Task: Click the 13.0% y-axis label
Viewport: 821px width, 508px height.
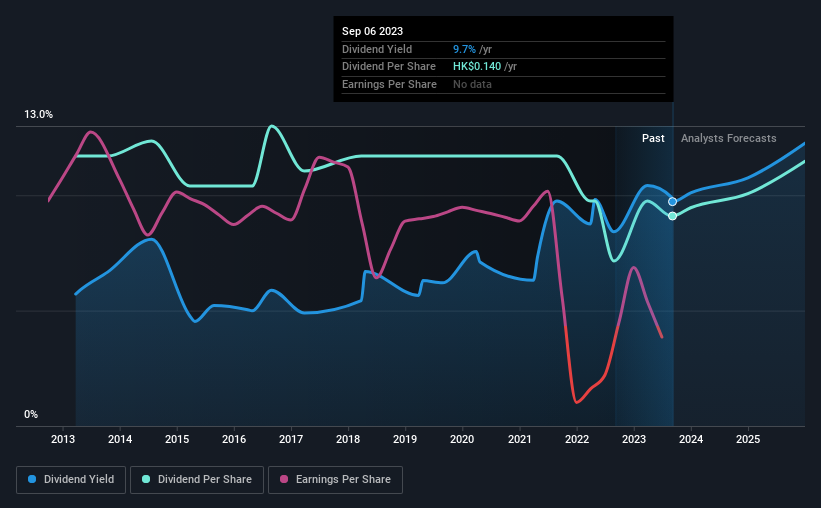Action: click(39, 115)
